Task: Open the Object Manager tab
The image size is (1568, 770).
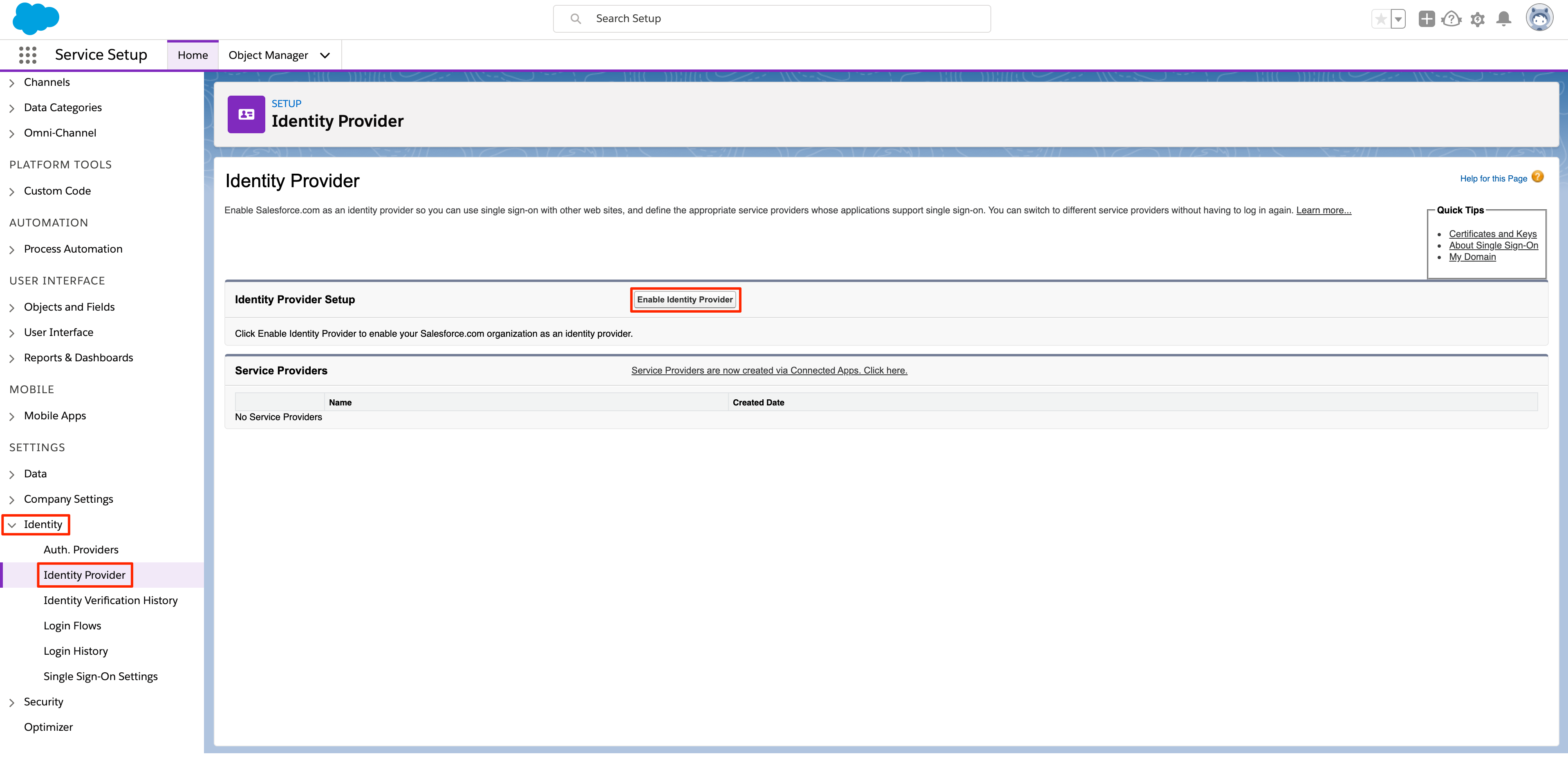Action: (x=268, y=56)
